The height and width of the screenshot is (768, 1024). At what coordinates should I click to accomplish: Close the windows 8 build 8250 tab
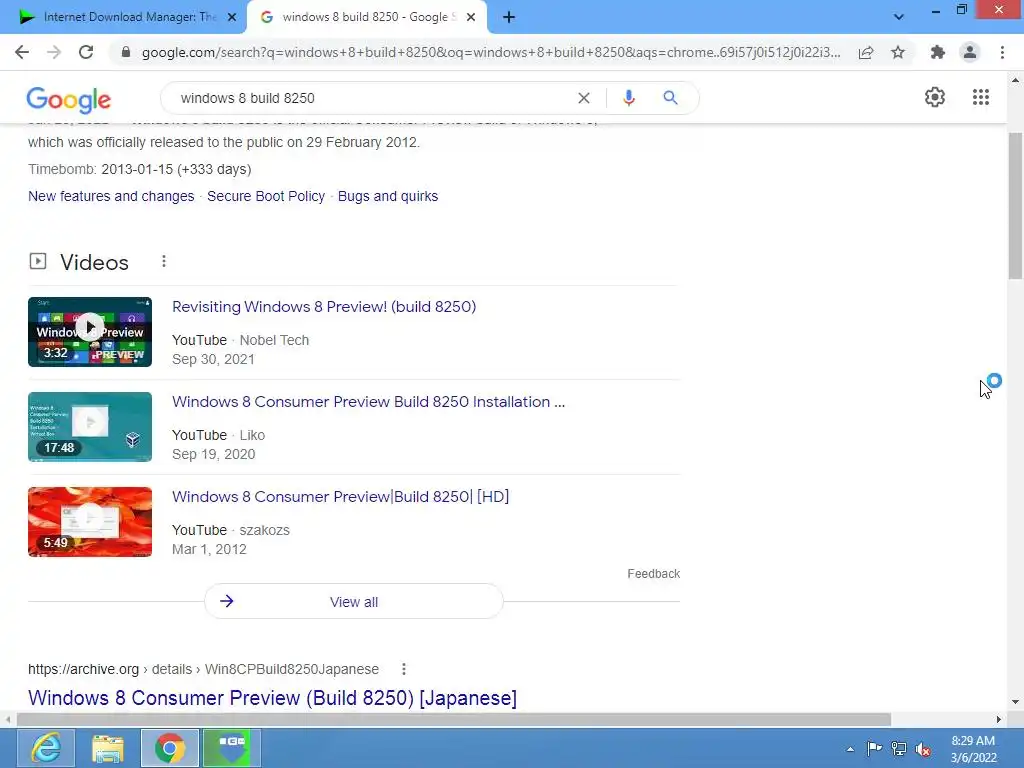pyautogui.click(x=471, y=17)
